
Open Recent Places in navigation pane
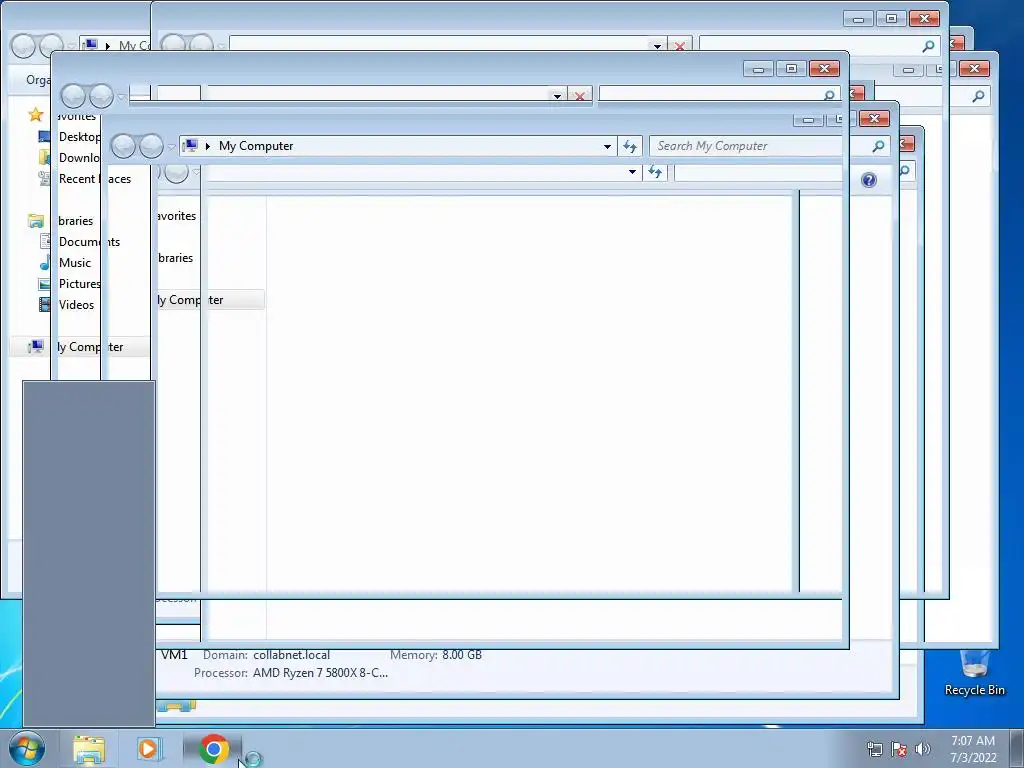(95, 179)
